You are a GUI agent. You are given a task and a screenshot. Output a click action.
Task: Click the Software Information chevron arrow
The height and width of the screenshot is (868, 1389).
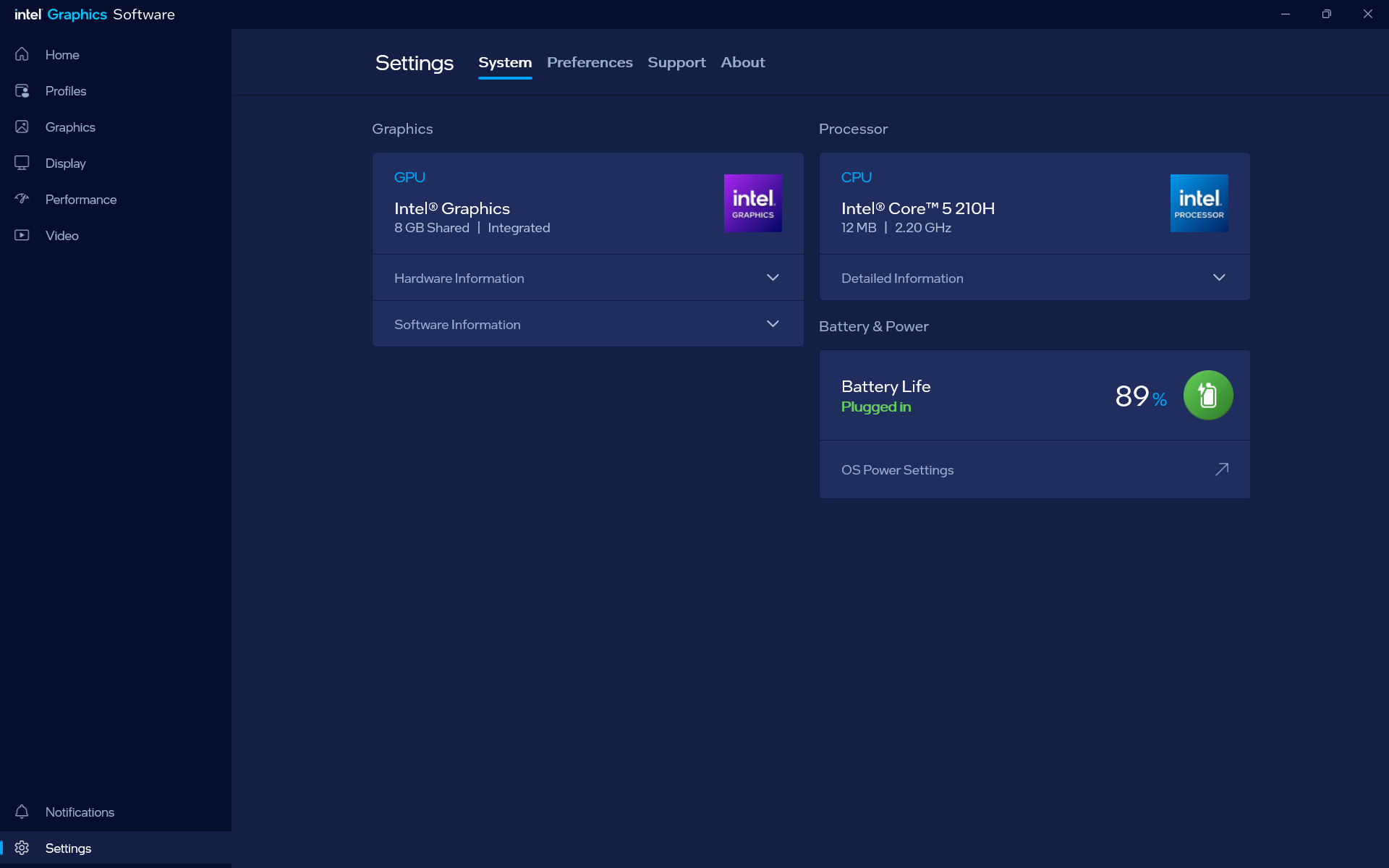(773, 324)
